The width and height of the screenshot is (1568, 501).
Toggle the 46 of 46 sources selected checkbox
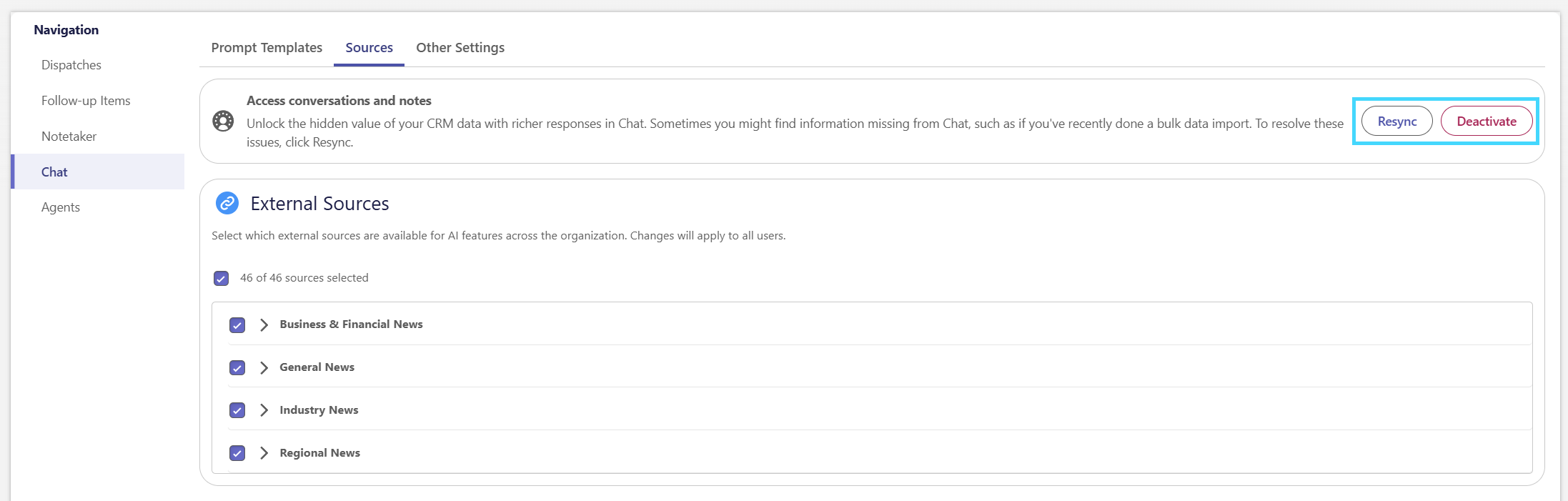[222, 278]
